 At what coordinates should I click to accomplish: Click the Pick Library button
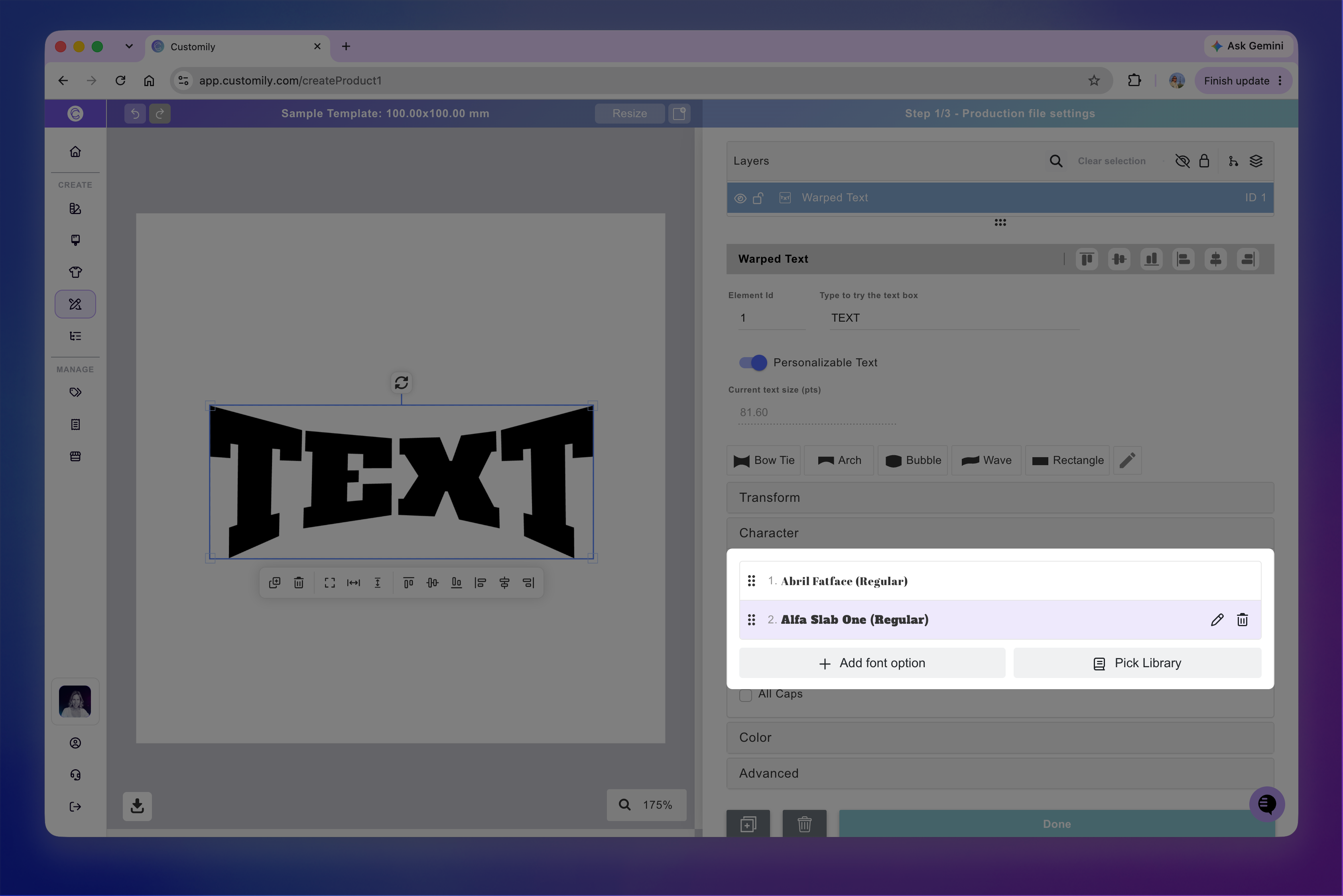click(x=1137, y=663)
